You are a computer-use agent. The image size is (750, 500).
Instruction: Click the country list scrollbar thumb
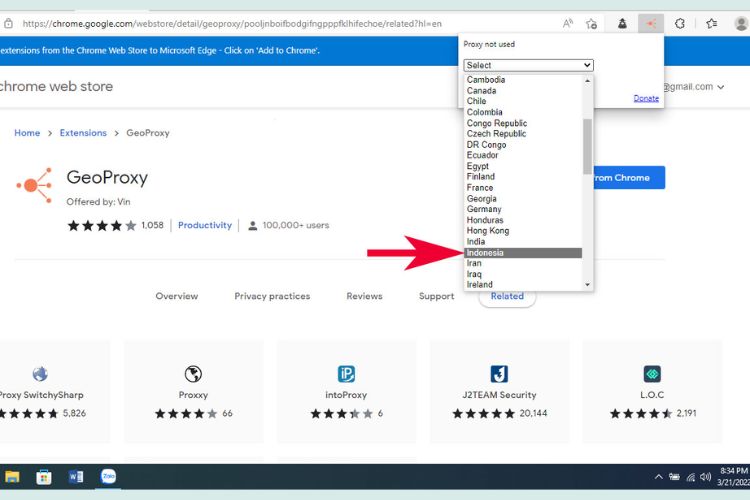[x=587, y=146]
